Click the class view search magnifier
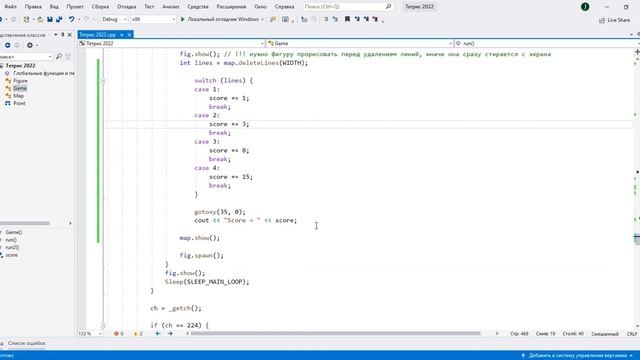This screenshot has width=640, height=360. tap(59, 56)
